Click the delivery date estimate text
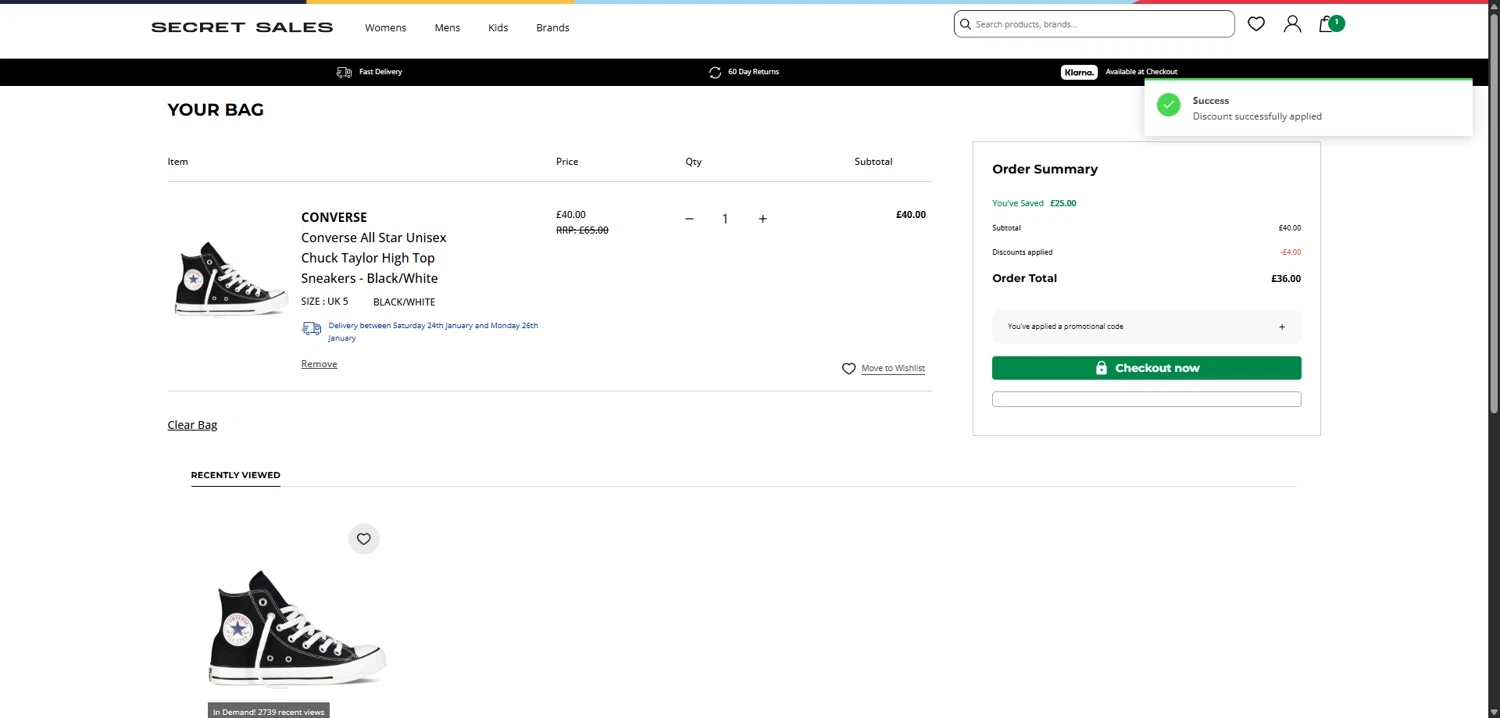This screenshot has height=718, width=1500. point(433,332)
